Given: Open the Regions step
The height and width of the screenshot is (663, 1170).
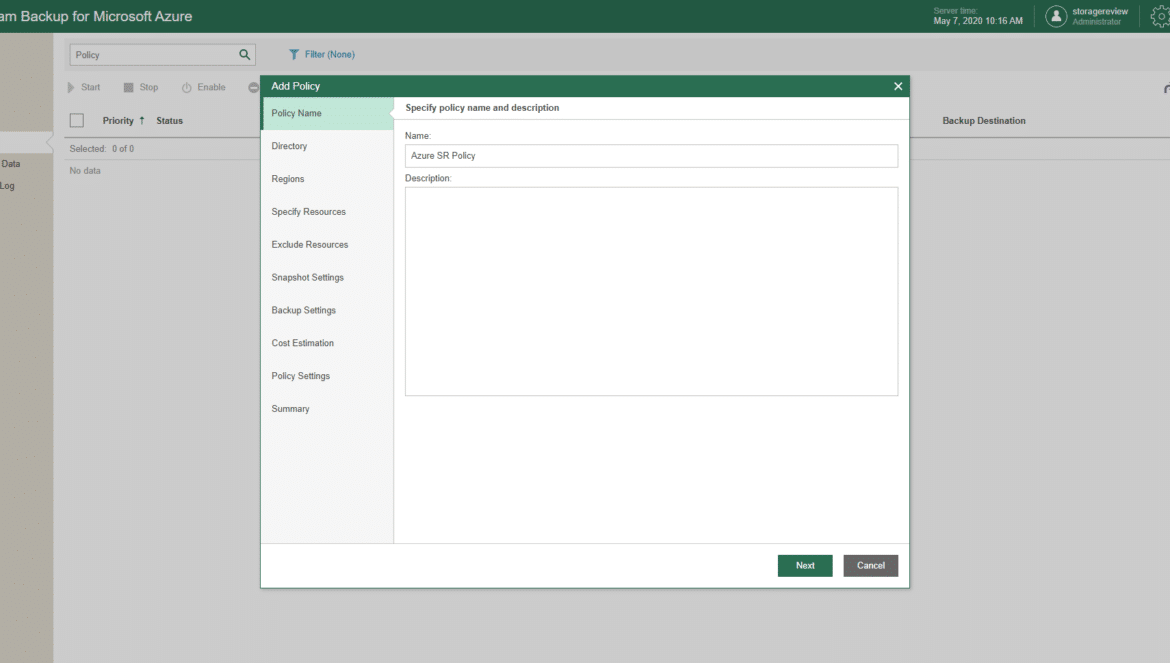Looking at the screenshot, I should 327,179.
